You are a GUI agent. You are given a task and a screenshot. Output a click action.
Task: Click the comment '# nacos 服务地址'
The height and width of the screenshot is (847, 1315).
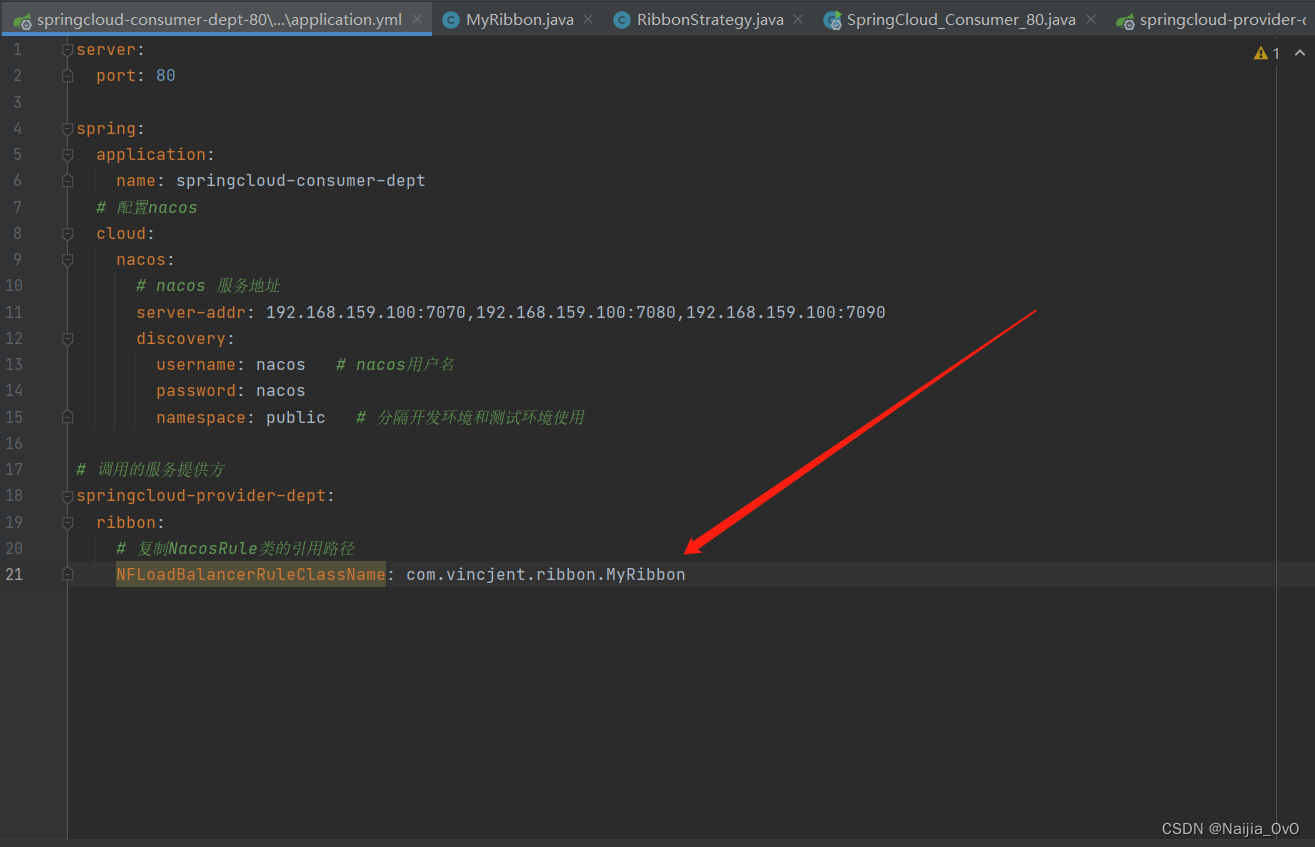208,286
